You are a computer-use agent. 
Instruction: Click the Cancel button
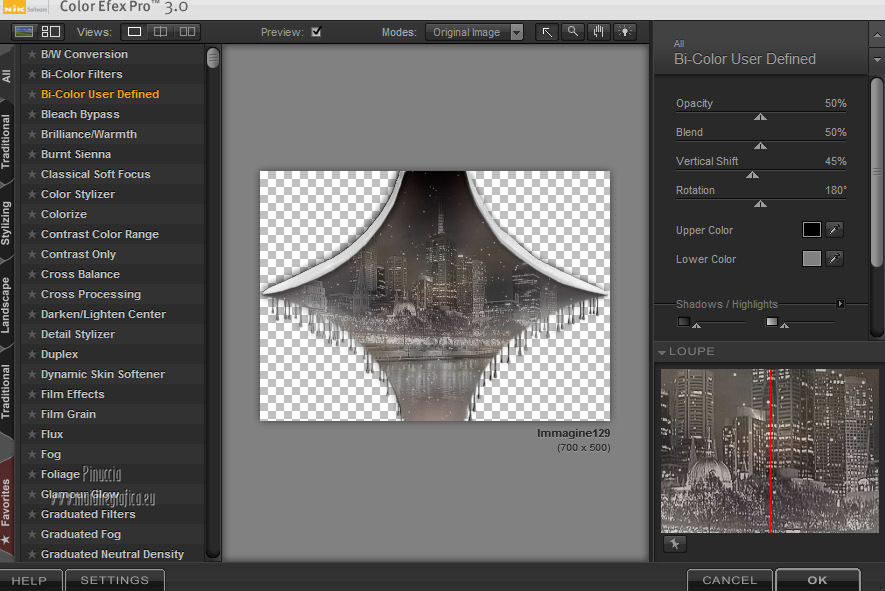point(729,580)
